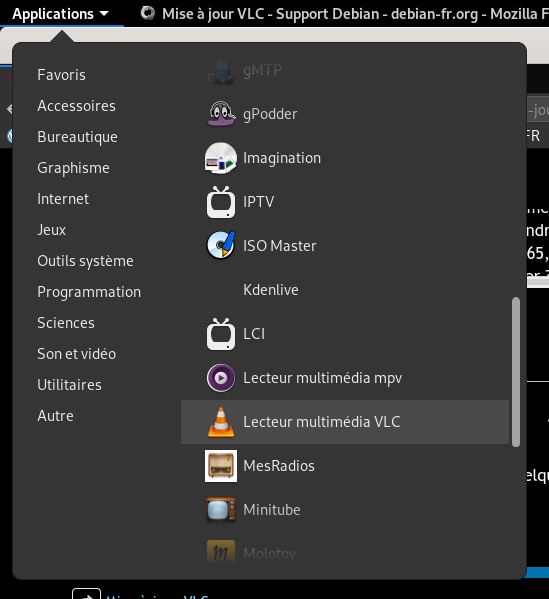Image resolution: width=549 pixels, height=599 pixels.
Task: Launch mpv via its purple play icon
Action: tap(221, 378)
